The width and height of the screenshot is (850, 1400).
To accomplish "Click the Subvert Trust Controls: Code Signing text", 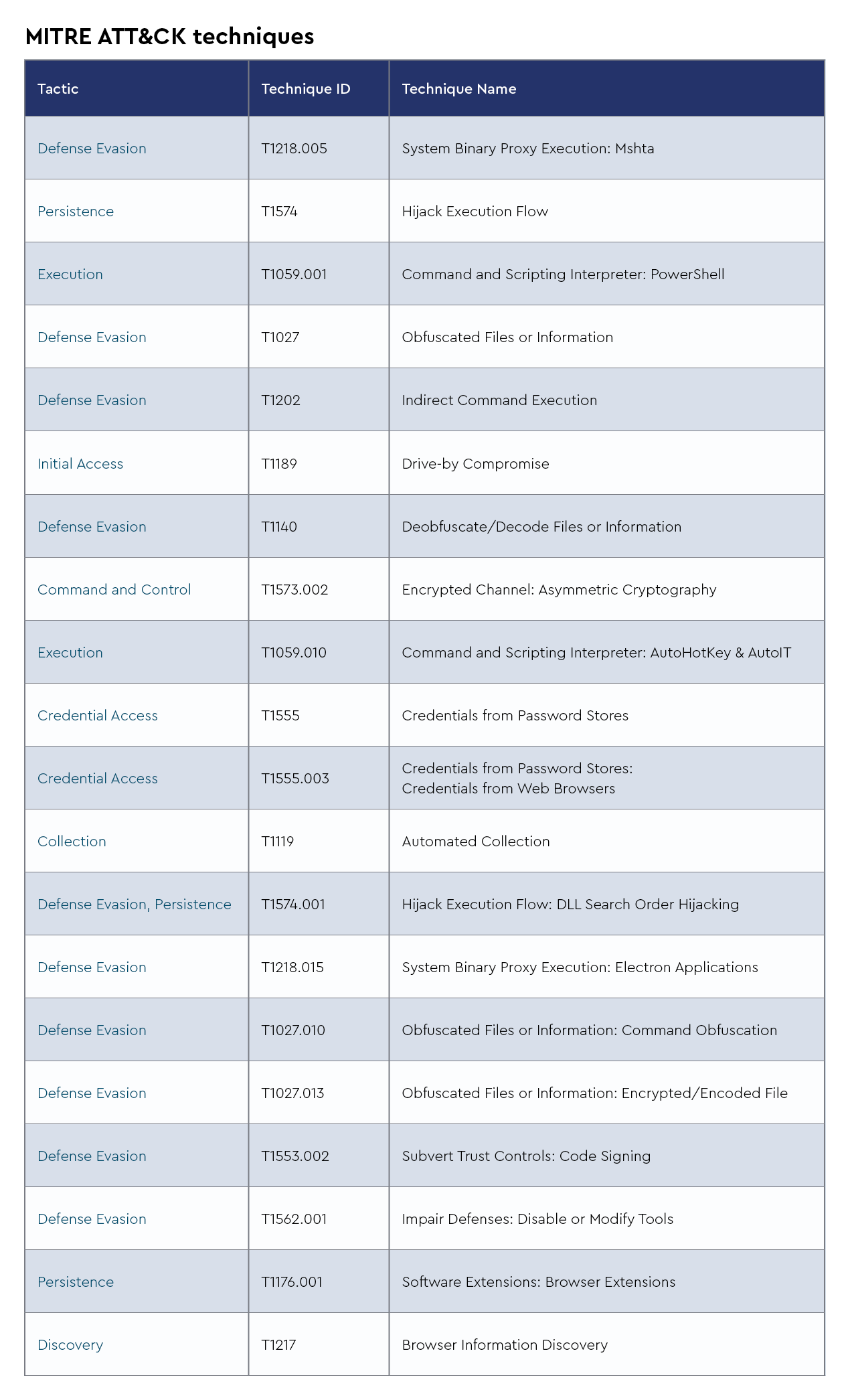I will point(526,1156).
